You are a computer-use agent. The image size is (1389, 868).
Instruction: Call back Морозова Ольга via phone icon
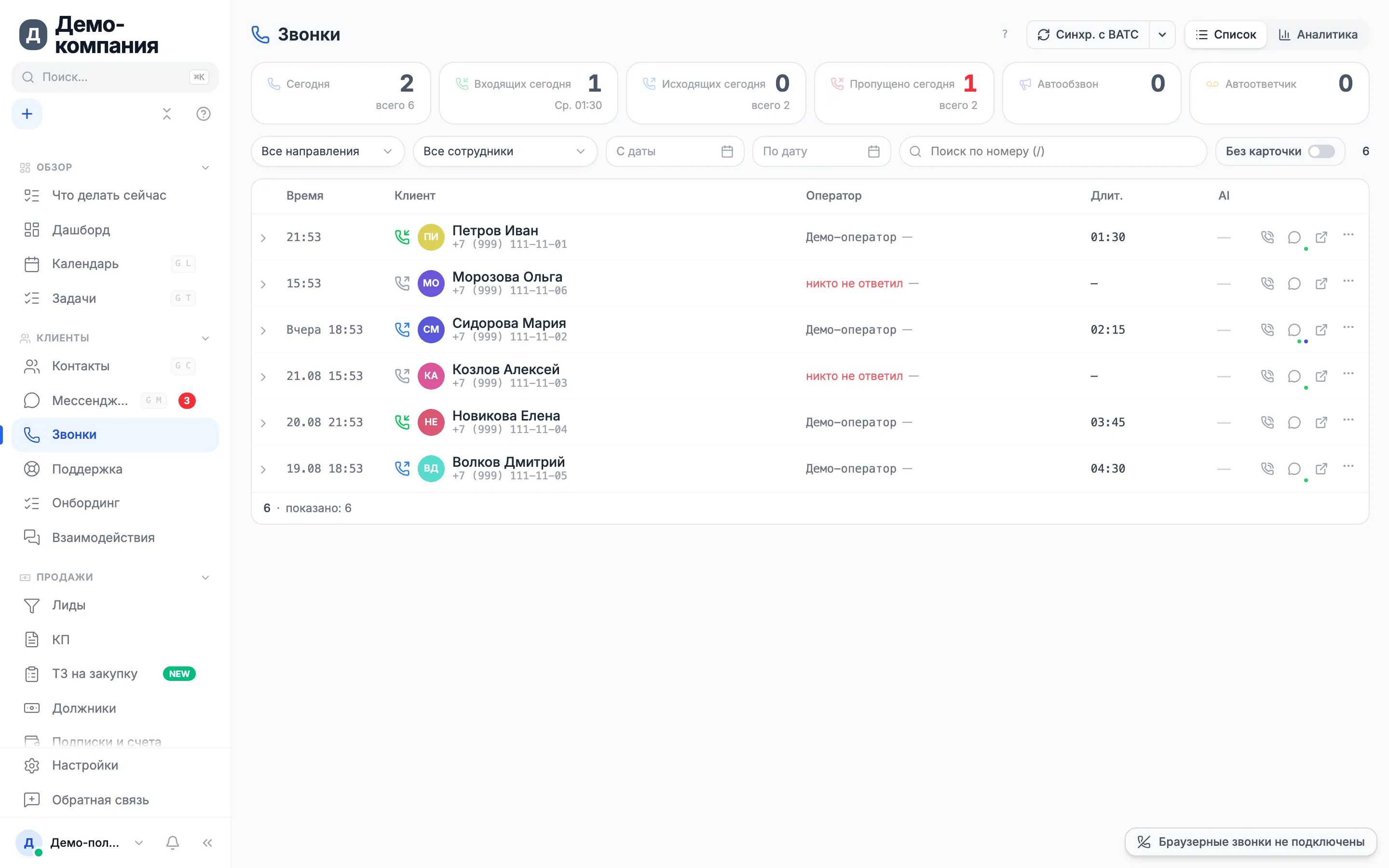point(1267,284)
